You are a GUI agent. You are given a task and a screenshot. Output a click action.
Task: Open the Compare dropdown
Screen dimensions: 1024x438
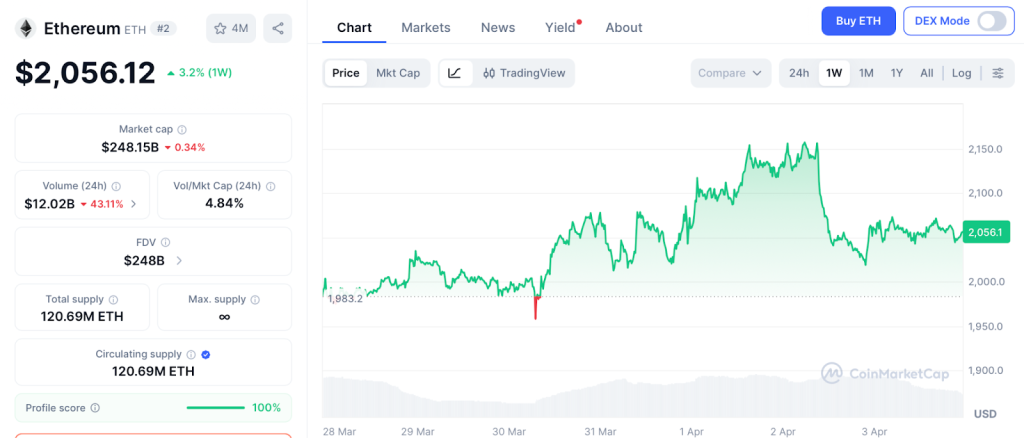pos(730,73)
